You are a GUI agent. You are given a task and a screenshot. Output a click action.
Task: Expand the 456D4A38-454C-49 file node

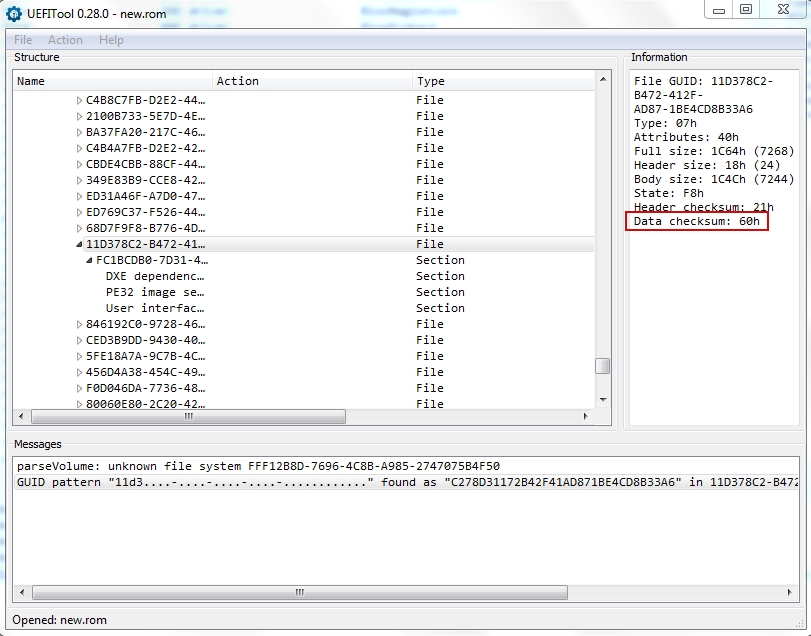coord(79,372)
